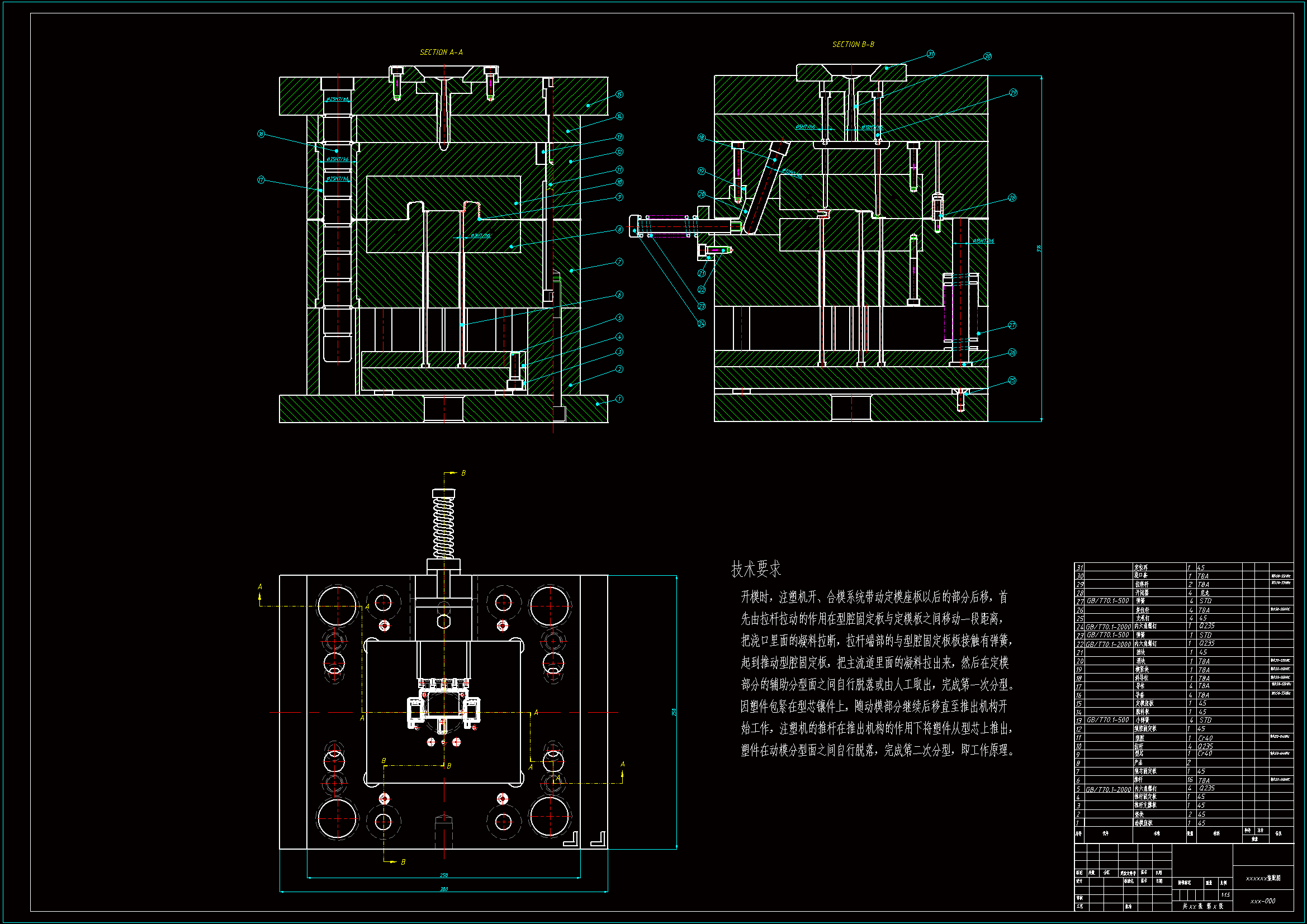
Task: Select part balloon 15 in Section A-A
Action: point(619,94)
